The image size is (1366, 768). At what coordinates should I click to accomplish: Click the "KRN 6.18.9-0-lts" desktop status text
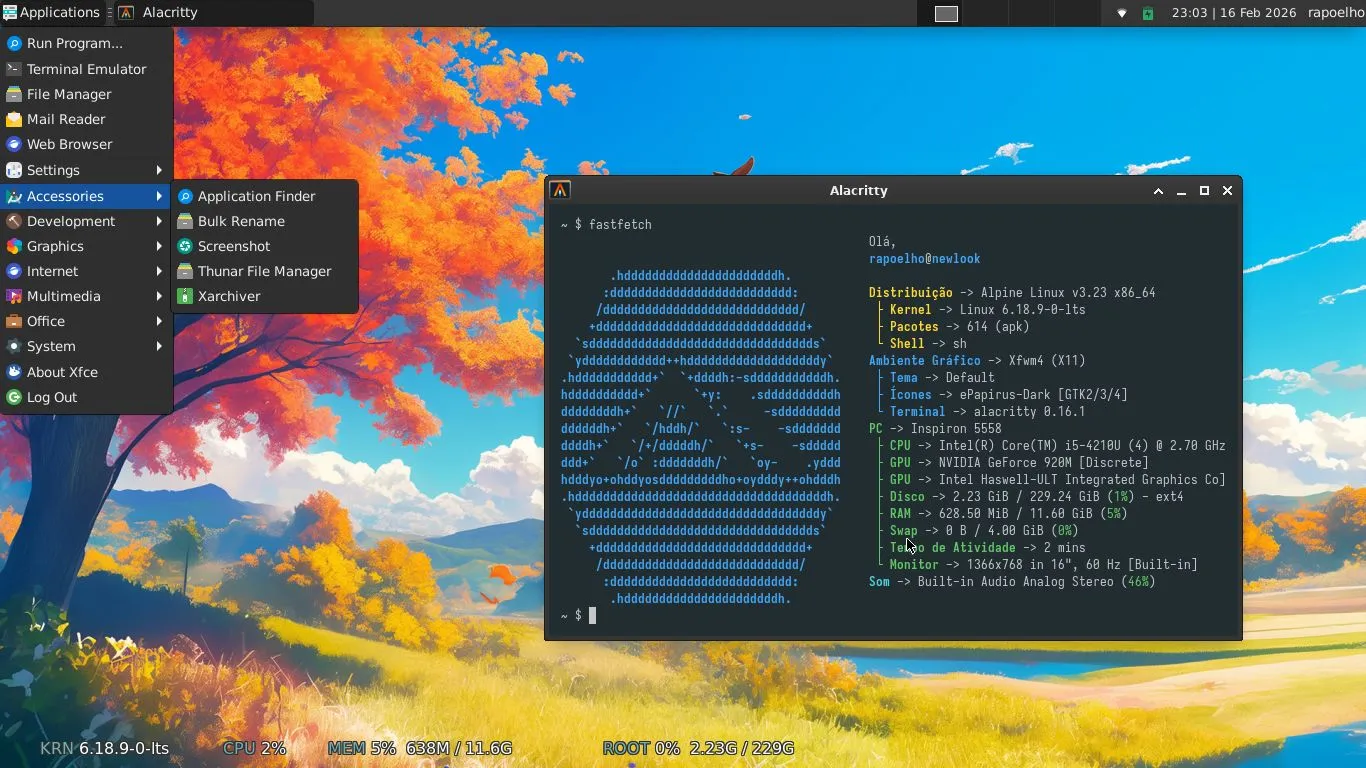click(x=104, y=748)
